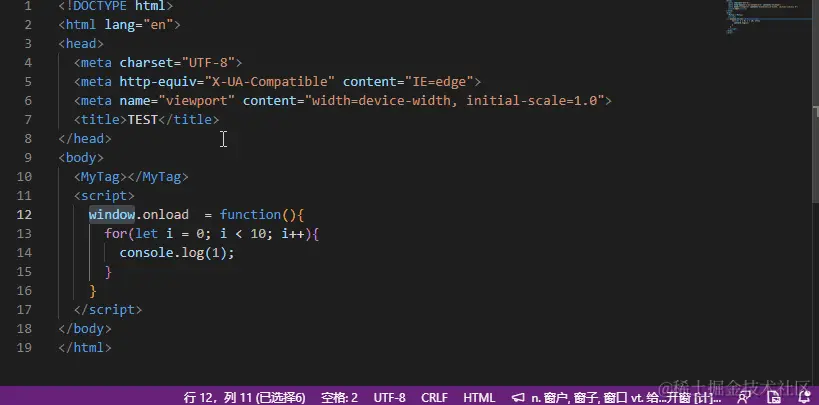Click the opening <script> tag on line 11

click(104, 196)
